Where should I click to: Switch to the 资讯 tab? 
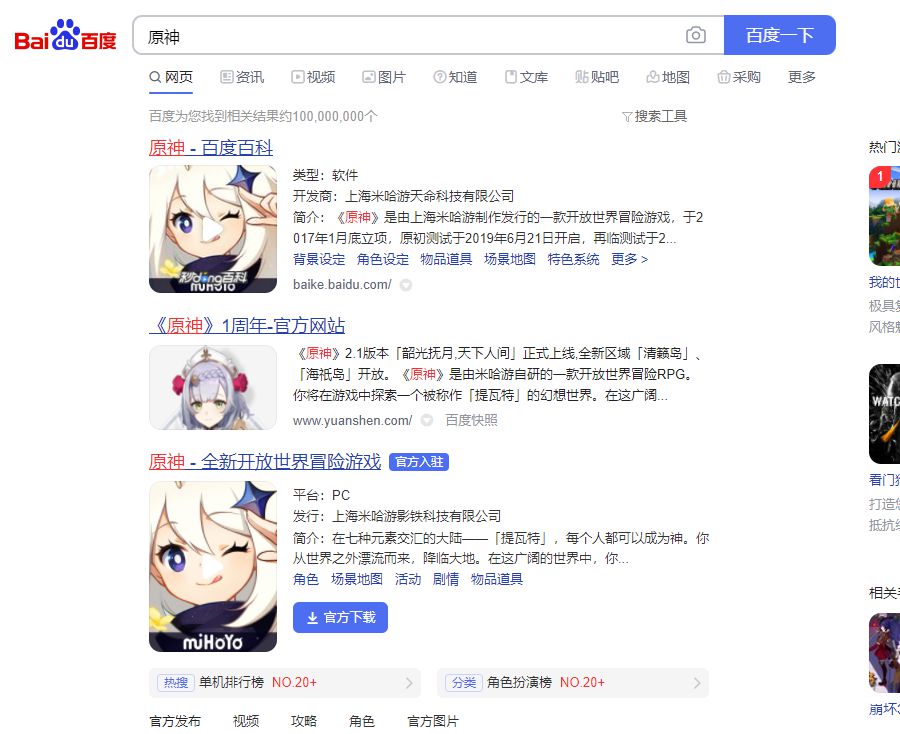pyautogui.click(x=242, y=77)
